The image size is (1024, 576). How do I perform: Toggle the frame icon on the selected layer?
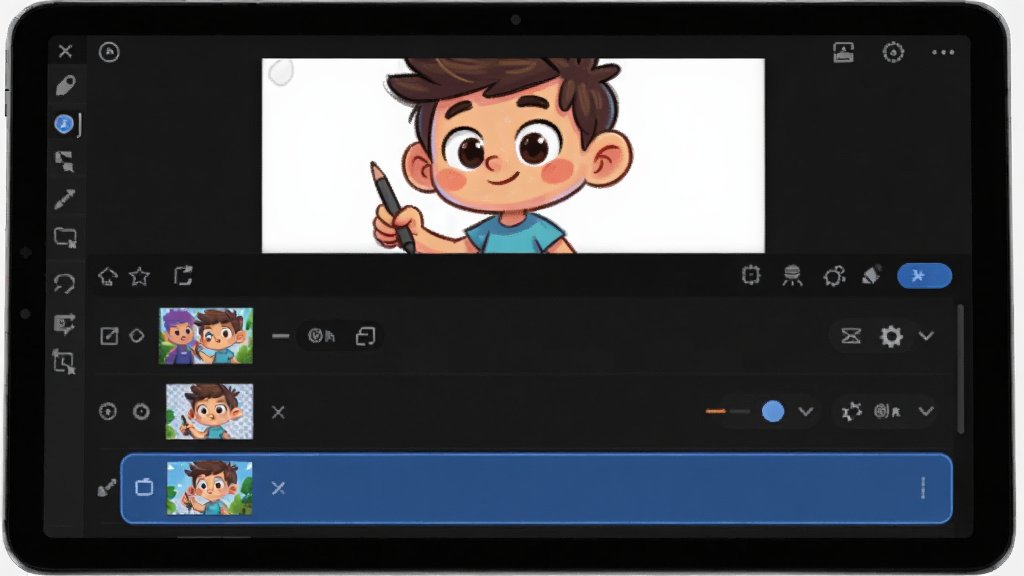click(144, 488)
